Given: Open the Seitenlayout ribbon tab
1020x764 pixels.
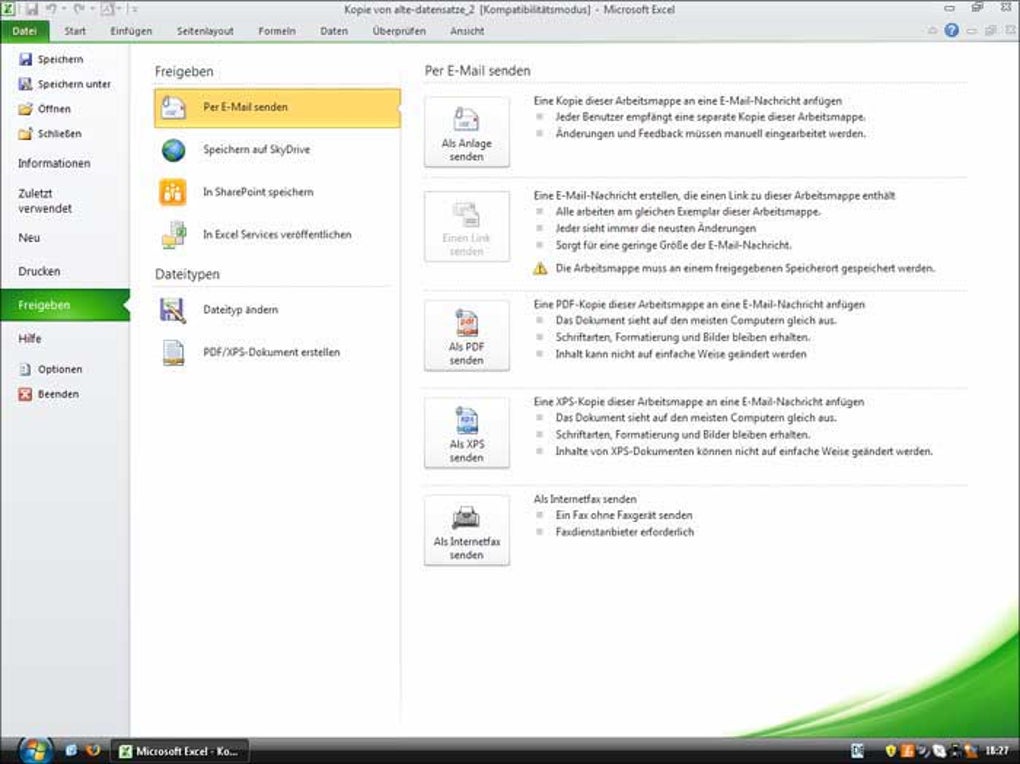Looking at the screenshot, I should [205, 31].
